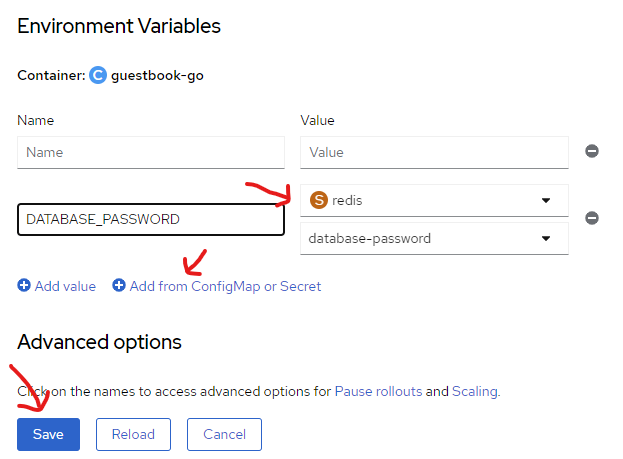This screenshot has width=623, height=459.
Task: Click the caret arrow on database-password selector
Action: [x=546, y=238]
